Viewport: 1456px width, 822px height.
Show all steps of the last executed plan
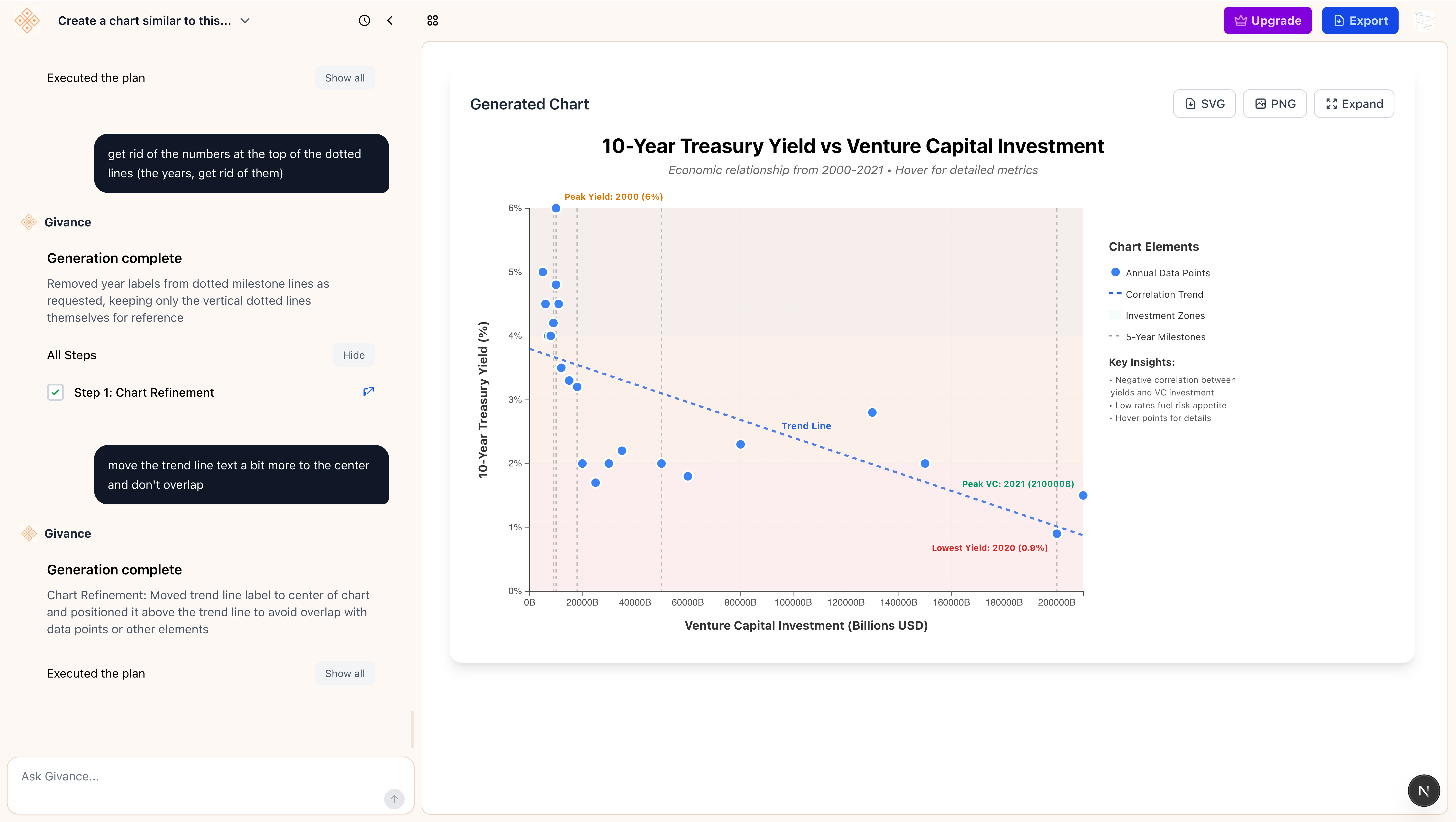(345, 673)
